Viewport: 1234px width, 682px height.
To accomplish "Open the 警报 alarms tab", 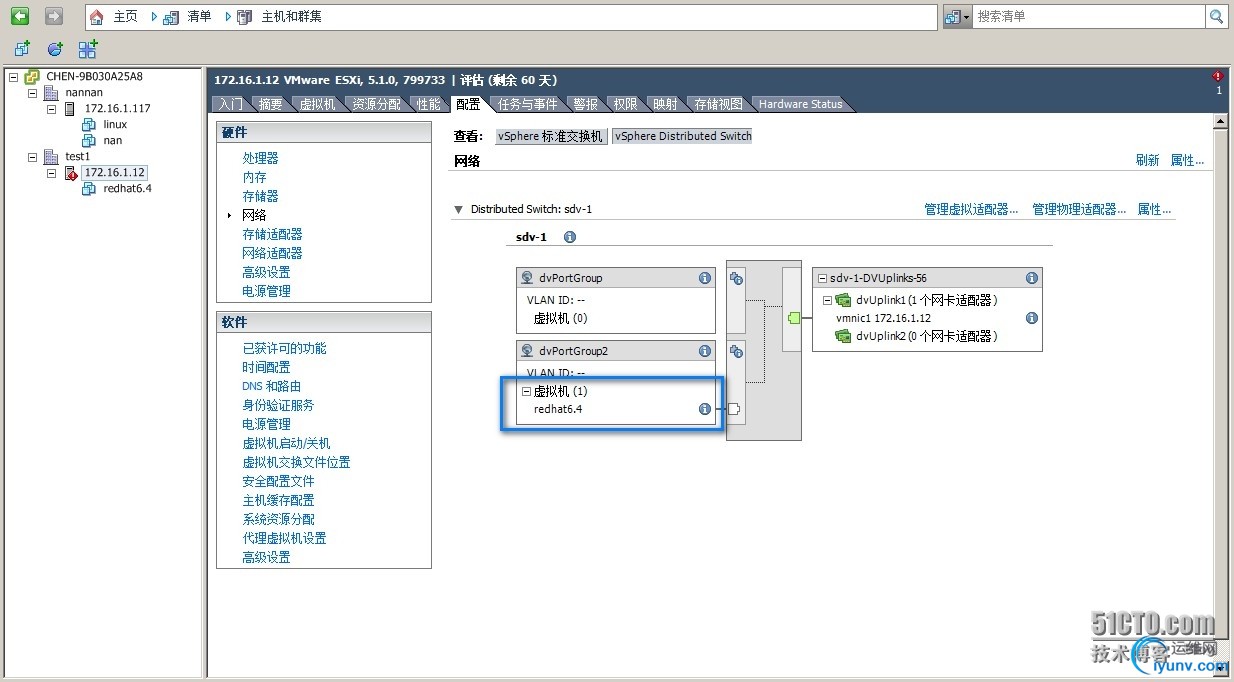I will [585, 104].
